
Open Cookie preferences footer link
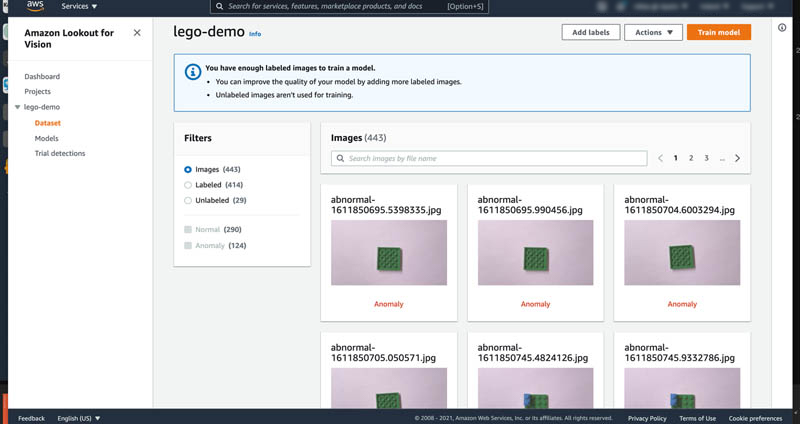tap(755, 418)
